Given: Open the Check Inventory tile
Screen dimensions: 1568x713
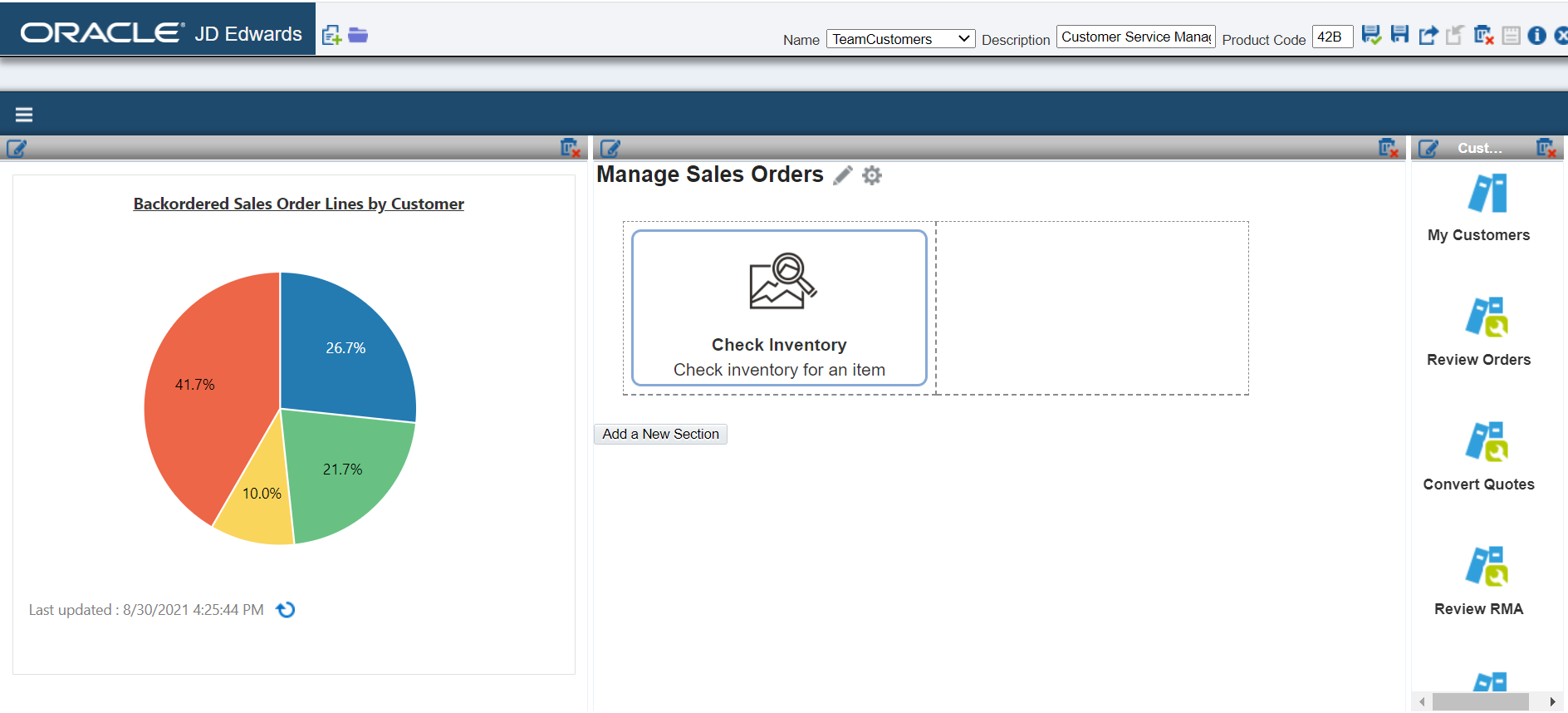Looking at the screenshot, I should click(779, 308).
